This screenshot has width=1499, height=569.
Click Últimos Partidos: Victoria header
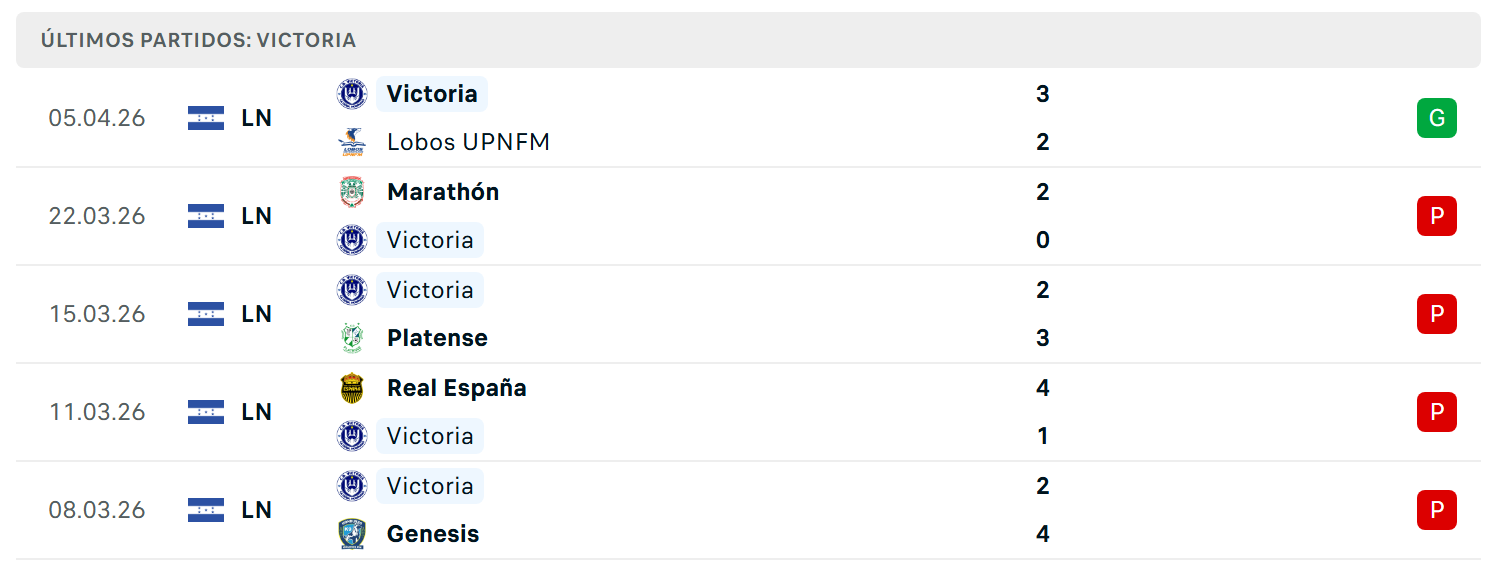[198, 40]
